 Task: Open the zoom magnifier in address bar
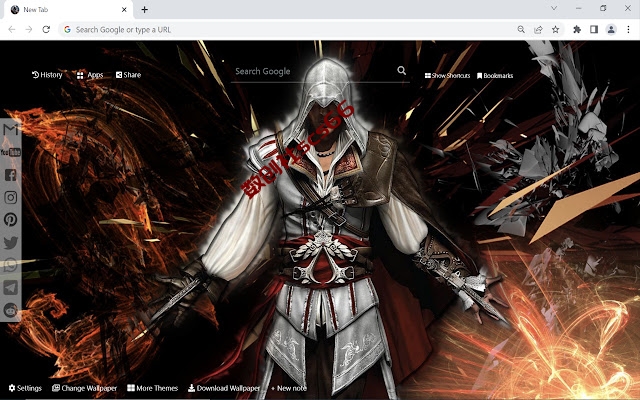click(x=521, y=29)
